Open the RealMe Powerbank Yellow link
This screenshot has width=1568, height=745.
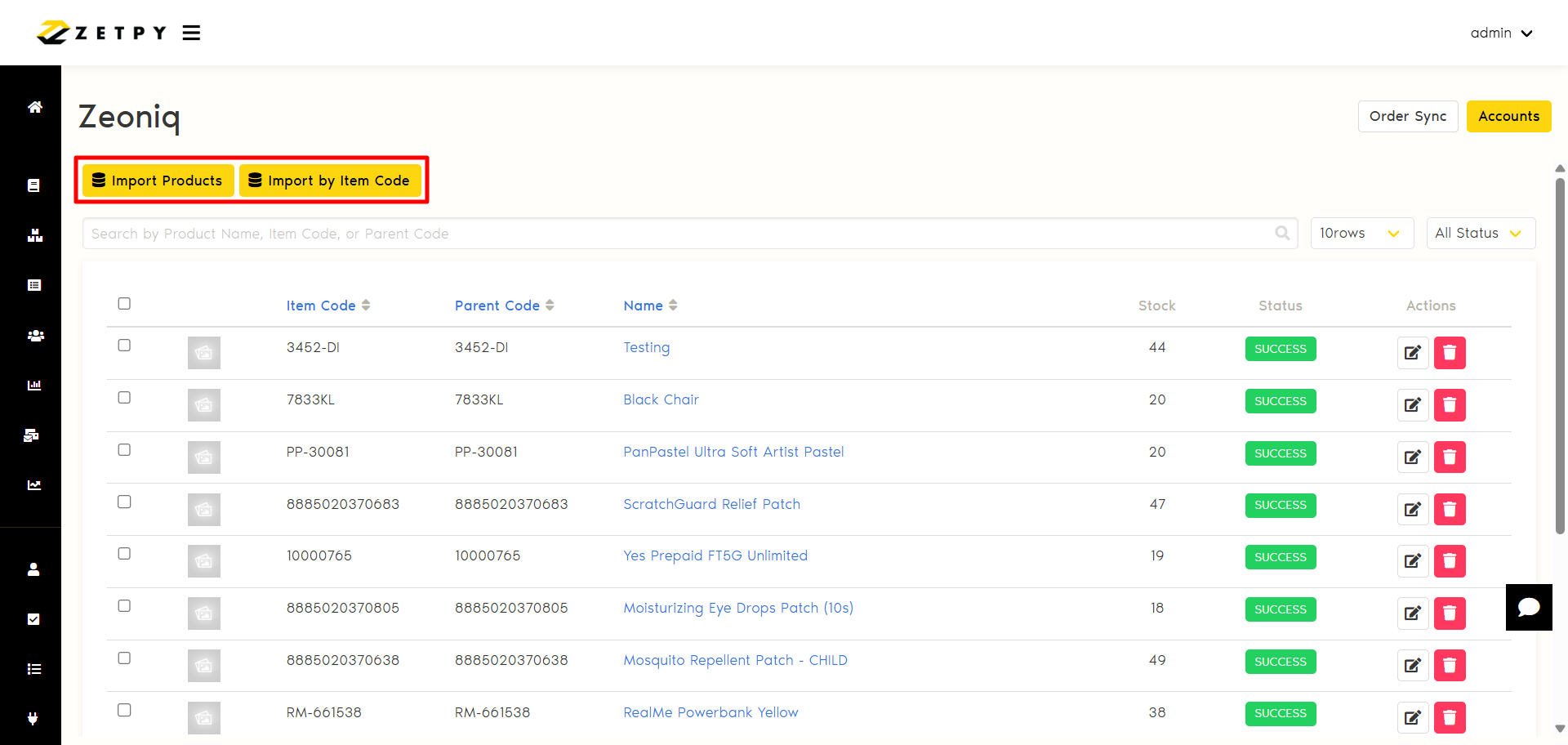pyautogui.click(x=710, y=712)
